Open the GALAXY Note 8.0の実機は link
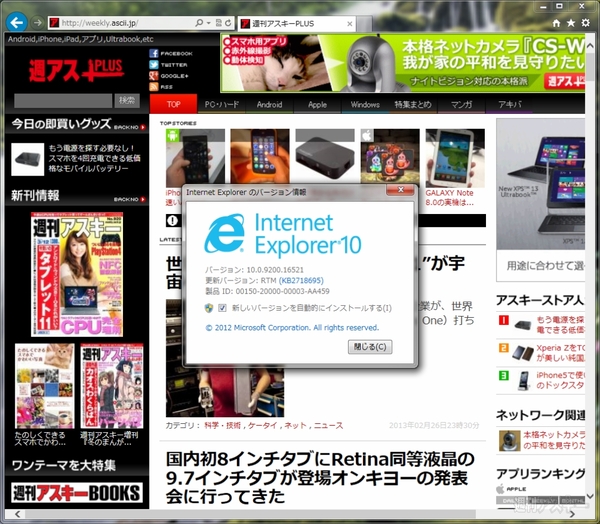Viewport: 600px width, 524px height. tap(450, 198)
